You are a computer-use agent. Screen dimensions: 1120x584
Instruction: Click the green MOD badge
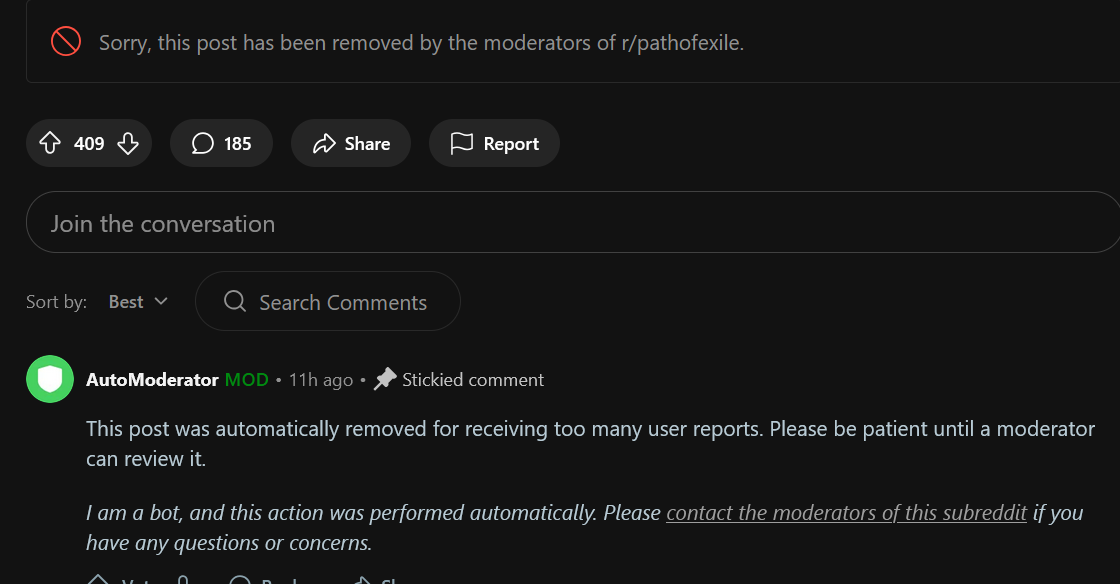tap(247, 379)
